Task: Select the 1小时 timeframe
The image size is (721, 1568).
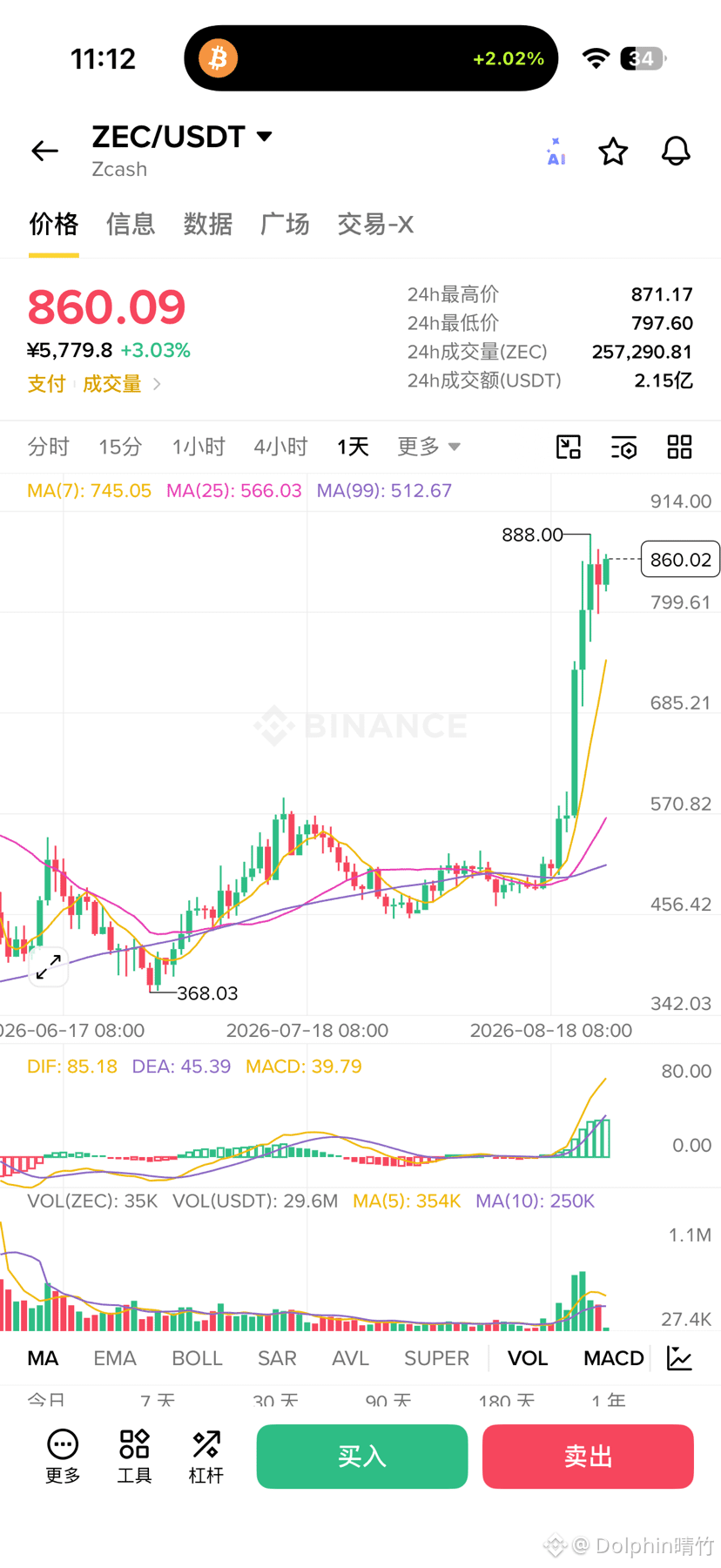Action: click(199, 447)
